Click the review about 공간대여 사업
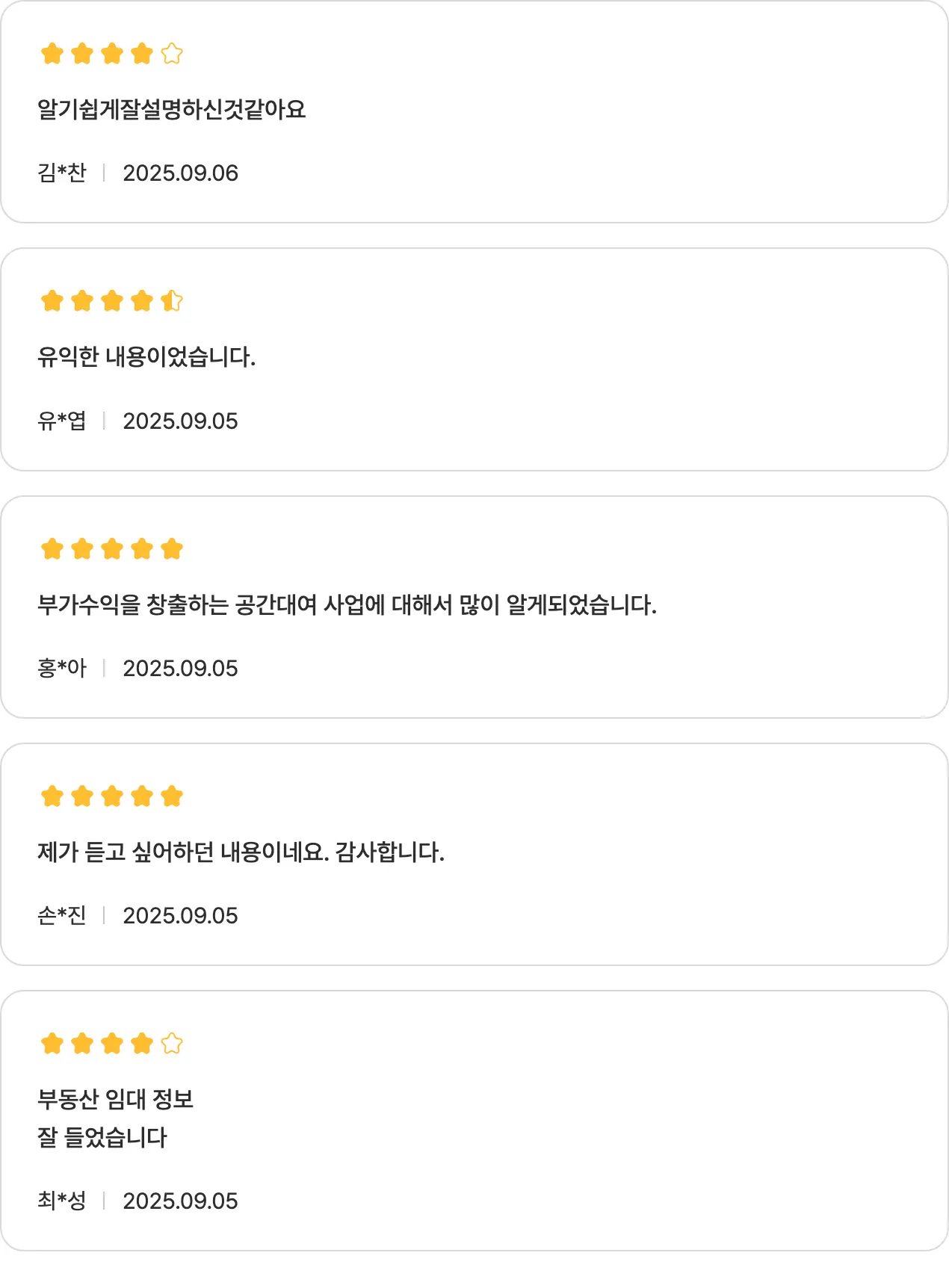The width and height of the screenshot is (949, 1288). click(347, 604)
